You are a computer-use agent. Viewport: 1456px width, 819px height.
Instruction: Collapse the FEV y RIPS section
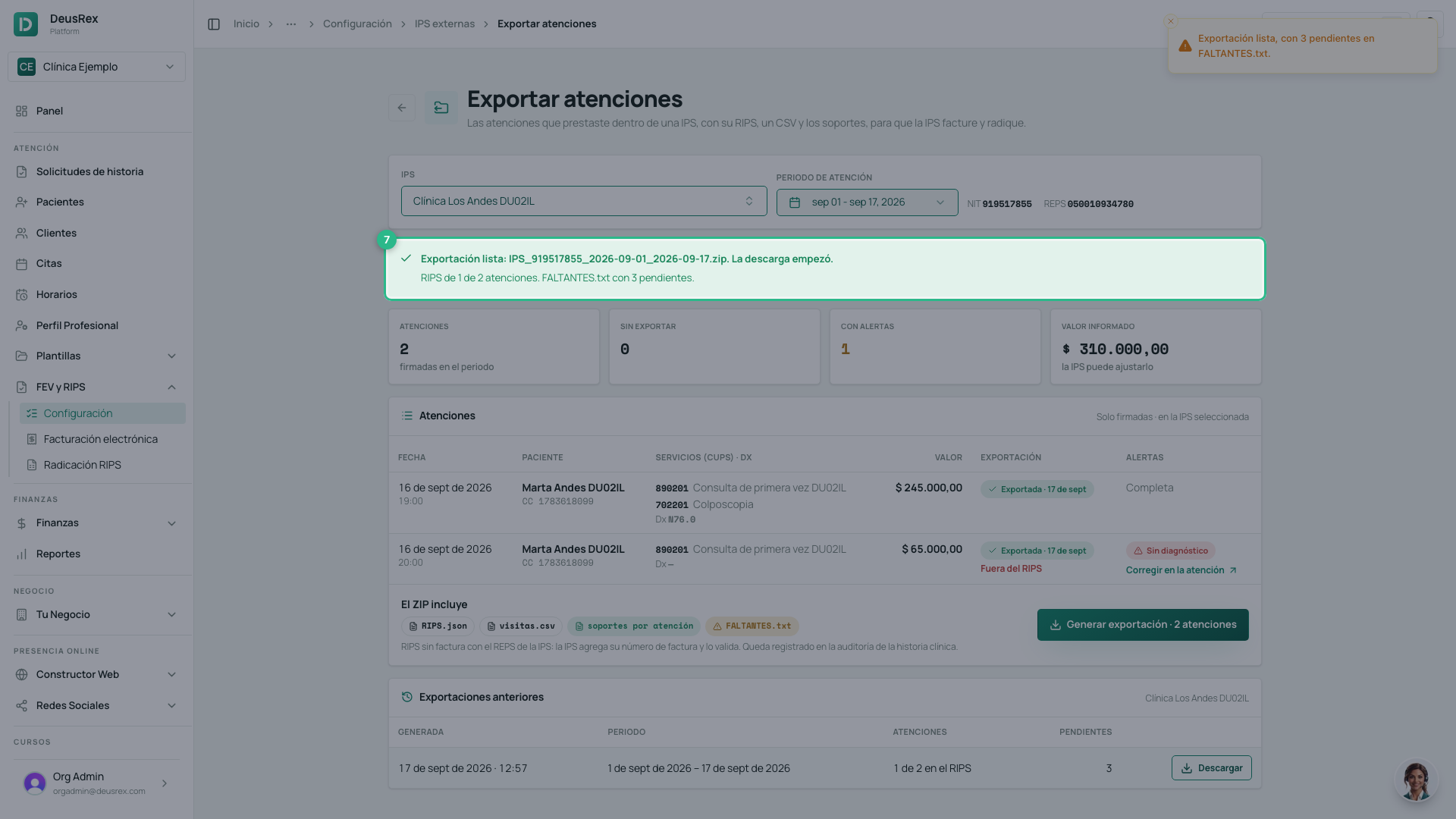(x=96, y=388)
